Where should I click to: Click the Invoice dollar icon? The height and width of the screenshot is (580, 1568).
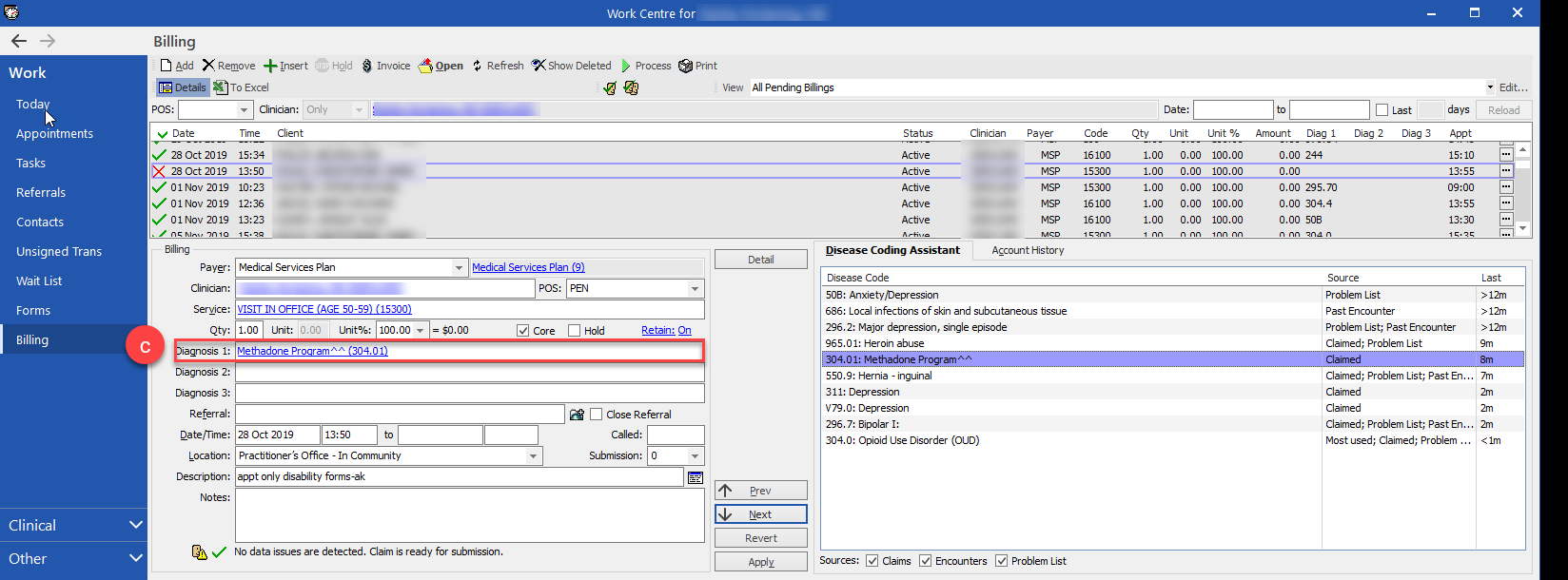click(x=367, y=66)
